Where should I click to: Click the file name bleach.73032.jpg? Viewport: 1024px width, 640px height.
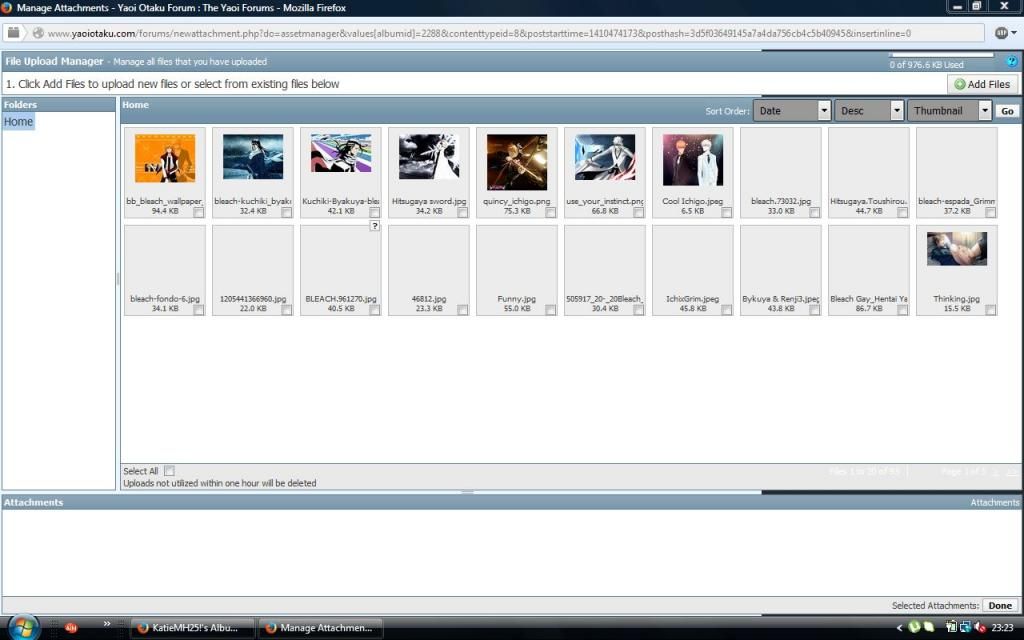point(781,201)
